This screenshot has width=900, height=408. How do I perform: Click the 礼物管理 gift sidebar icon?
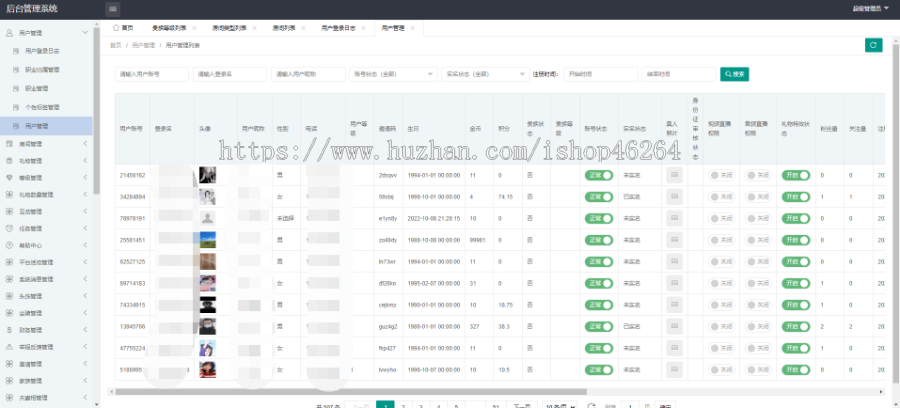pyautogui.click(x=9, y=161)
